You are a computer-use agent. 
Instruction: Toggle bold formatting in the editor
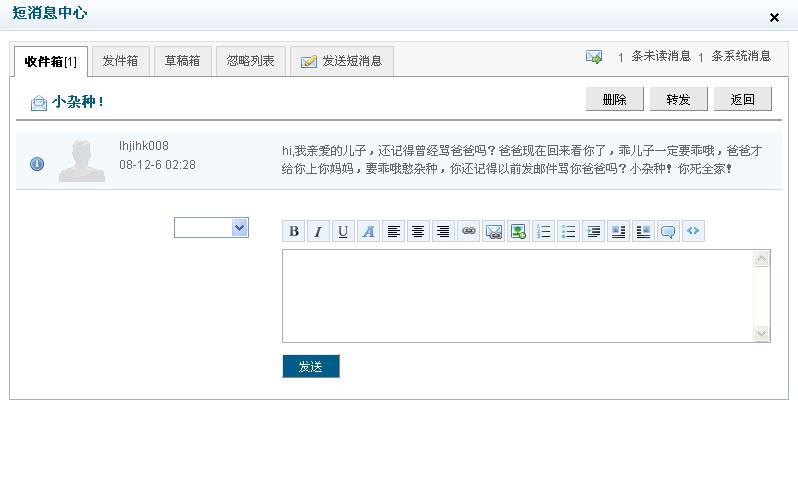pos(294,232)
